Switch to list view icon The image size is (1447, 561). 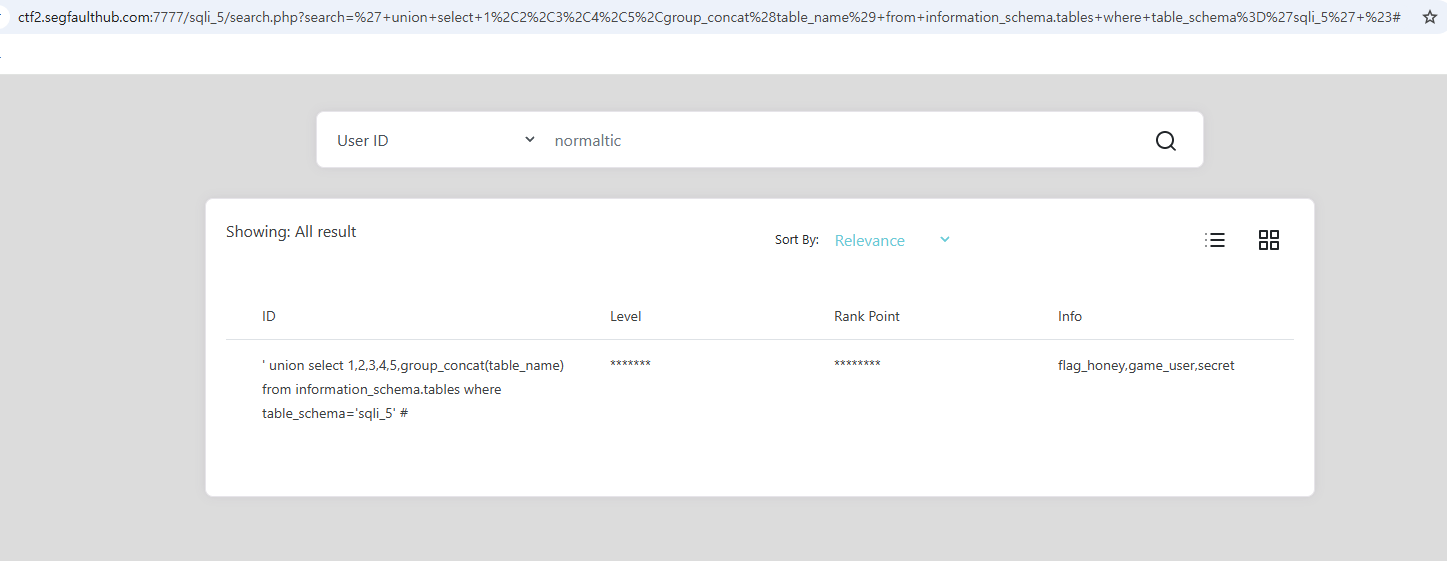tap(1215, 240)
